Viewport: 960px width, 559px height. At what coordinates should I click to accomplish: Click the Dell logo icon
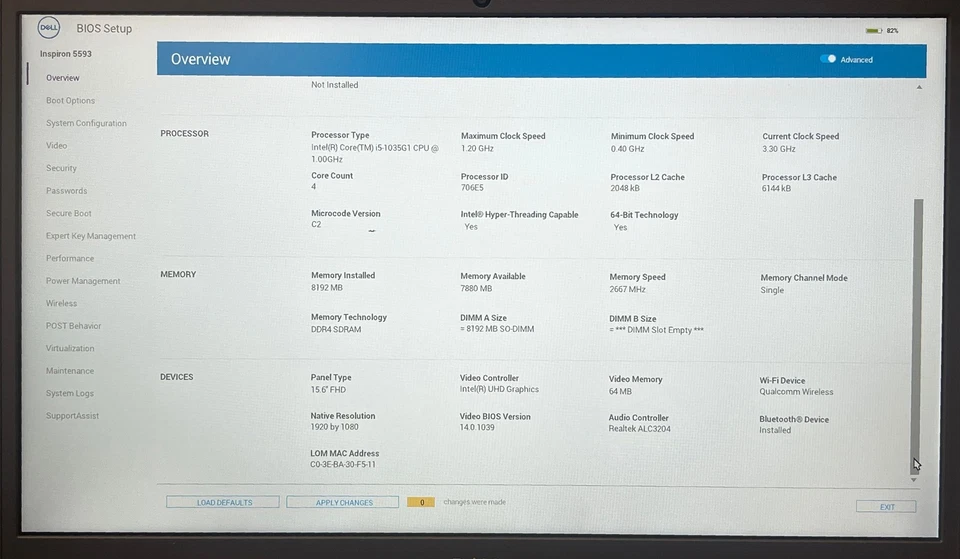pos(49,28)
